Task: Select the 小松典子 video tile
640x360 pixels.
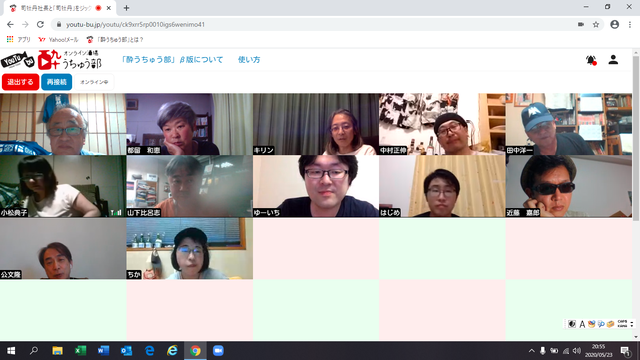Action: [x=63, y=186]
